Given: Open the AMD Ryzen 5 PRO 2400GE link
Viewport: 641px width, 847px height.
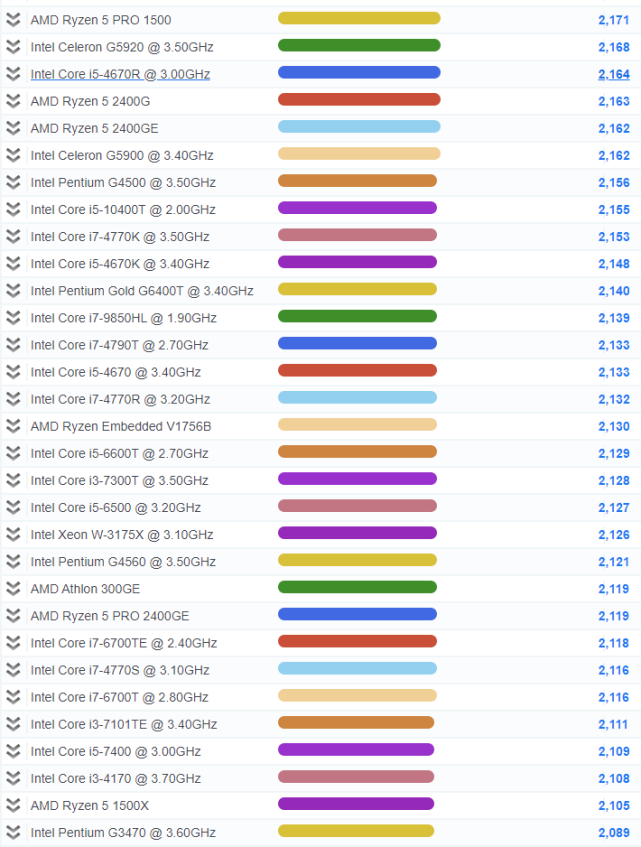Looking at the screenshot, I should (x=110, y=616).
